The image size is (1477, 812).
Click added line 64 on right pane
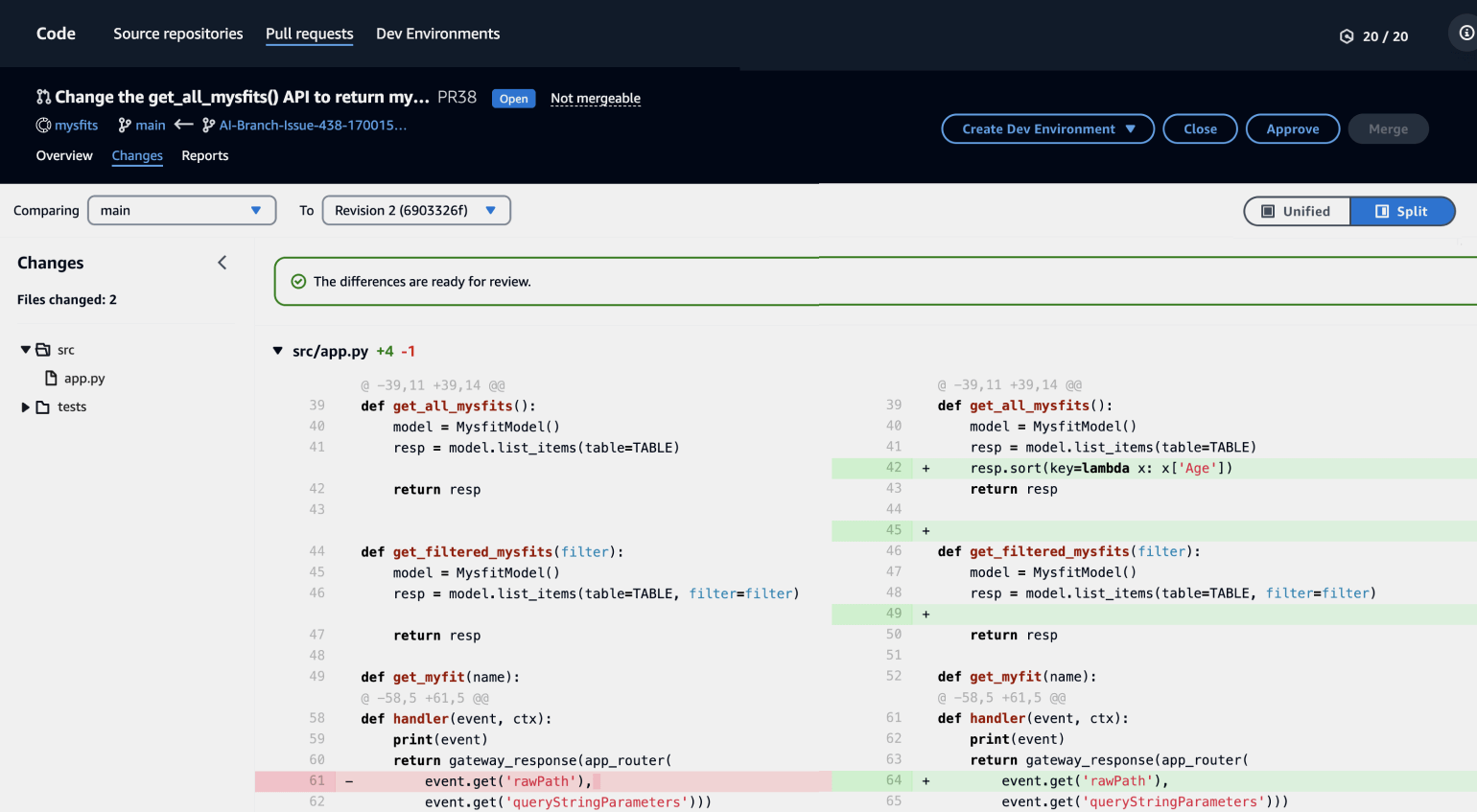[1155, 781]
